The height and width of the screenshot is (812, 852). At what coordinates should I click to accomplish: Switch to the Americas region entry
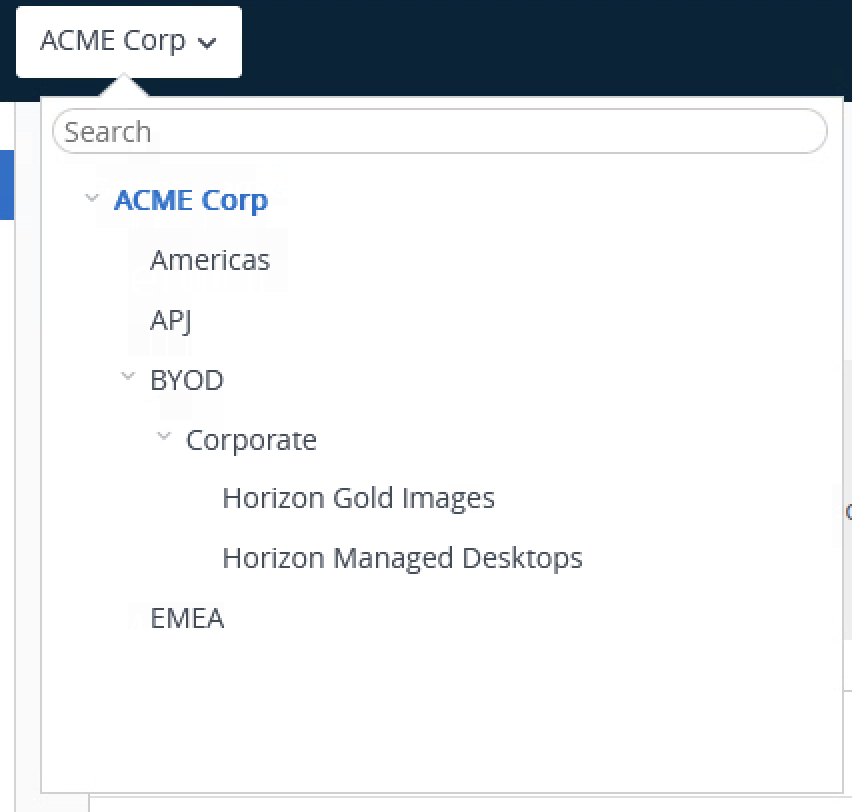pos(210,260)
